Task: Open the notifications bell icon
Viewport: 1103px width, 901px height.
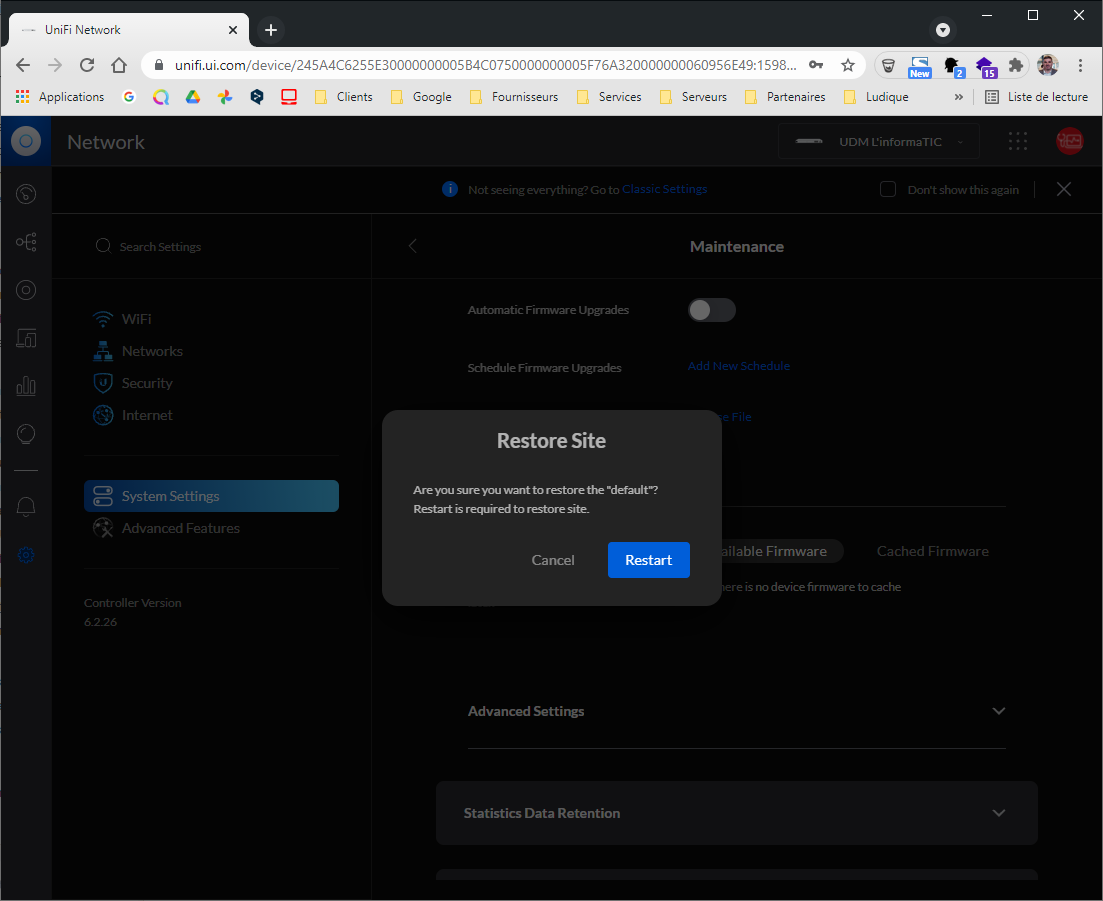Action: coord(26,507)
